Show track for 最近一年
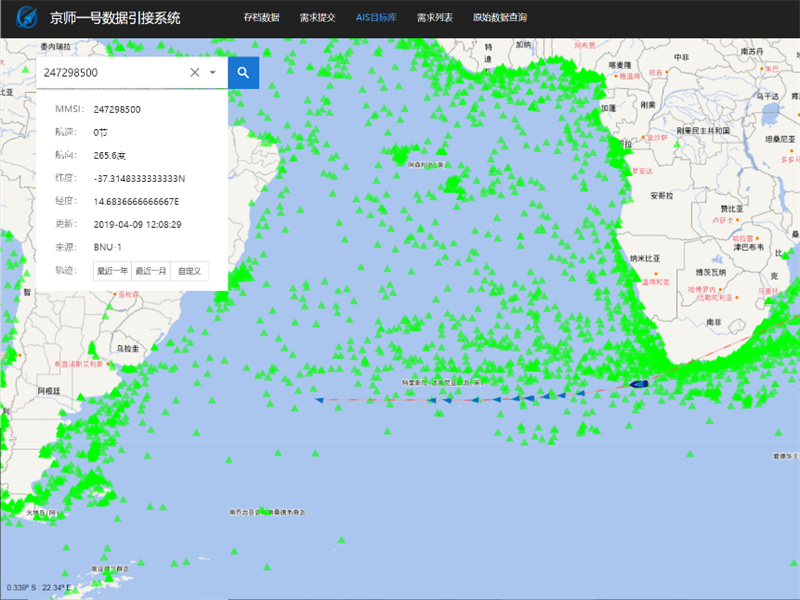Viewport: 800px width, 600px height. 112,271
